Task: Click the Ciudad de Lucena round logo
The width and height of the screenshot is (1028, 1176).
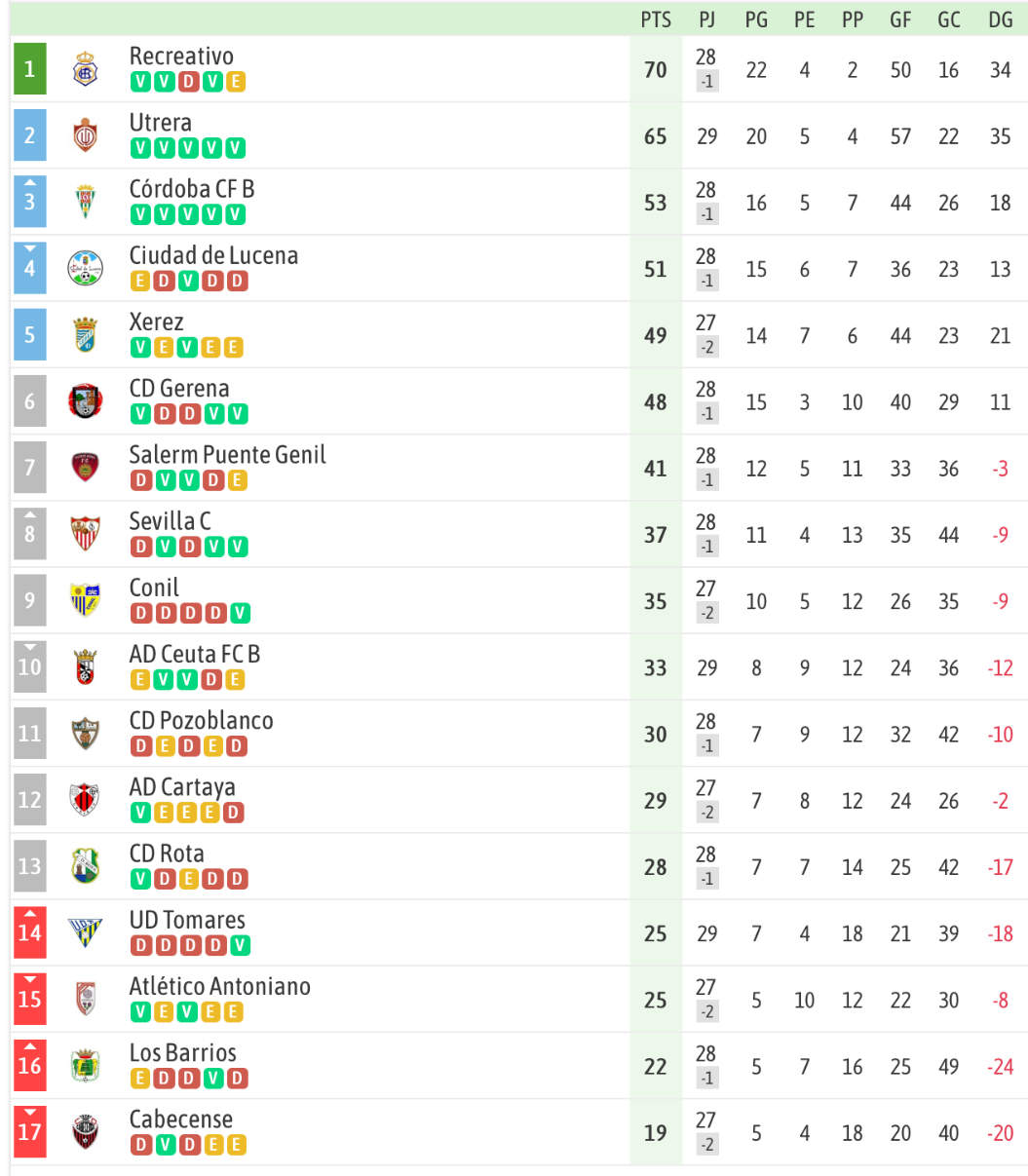Action: pyautogui.click(x=86, y=268)
